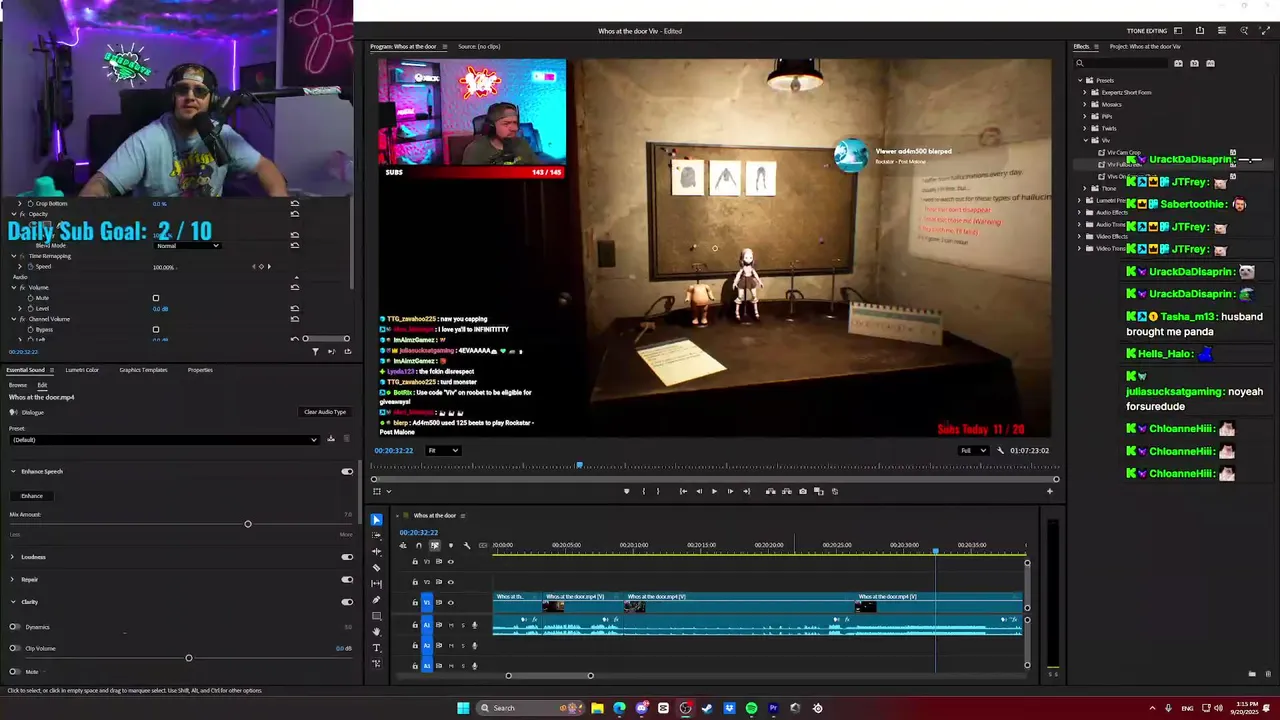Toggle V1 track output eye icon
Viewport: 1280px width, 720px height.
[x=450, y=602]
